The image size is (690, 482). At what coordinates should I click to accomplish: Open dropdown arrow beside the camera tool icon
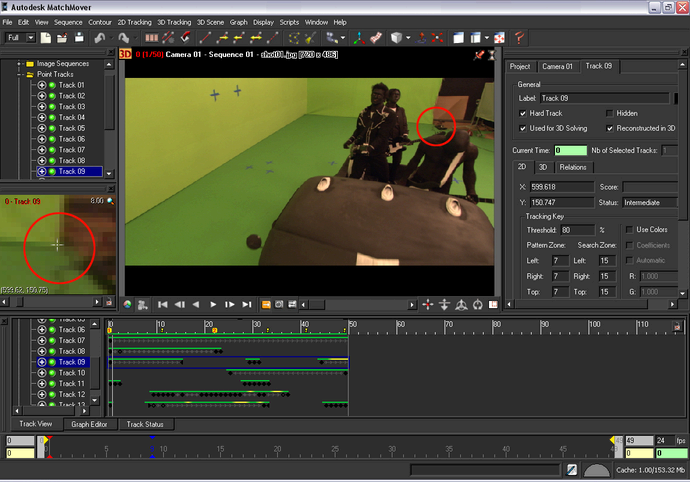tap(343, 38)
